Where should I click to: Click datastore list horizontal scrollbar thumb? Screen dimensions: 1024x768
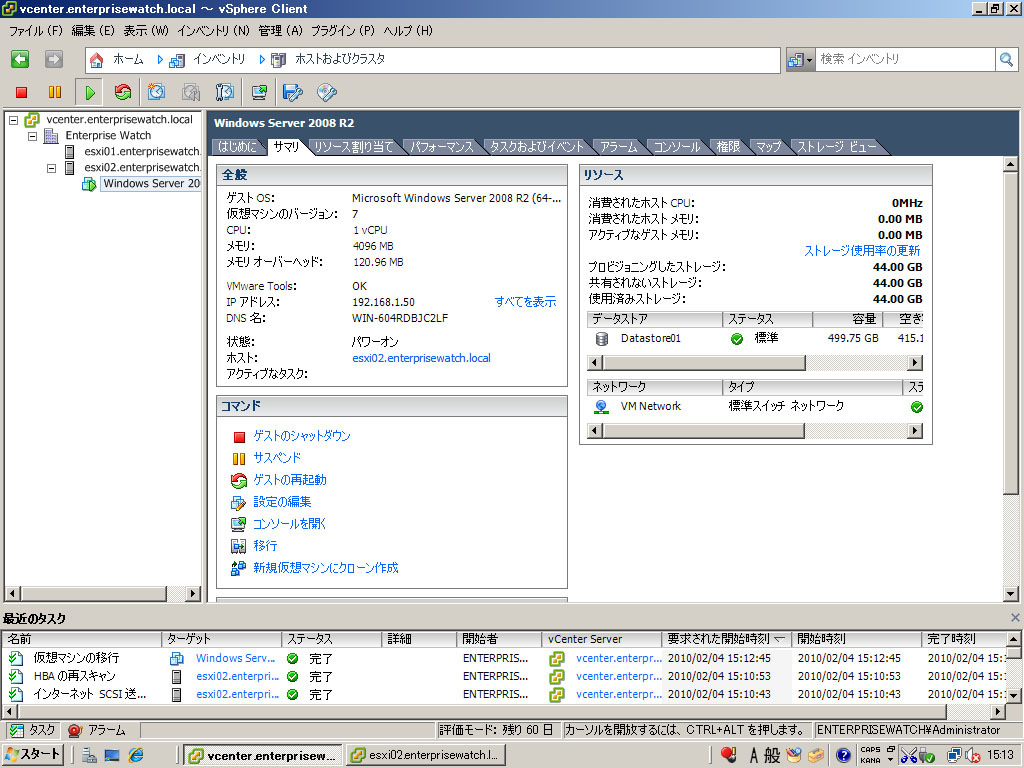pos(704,362)
